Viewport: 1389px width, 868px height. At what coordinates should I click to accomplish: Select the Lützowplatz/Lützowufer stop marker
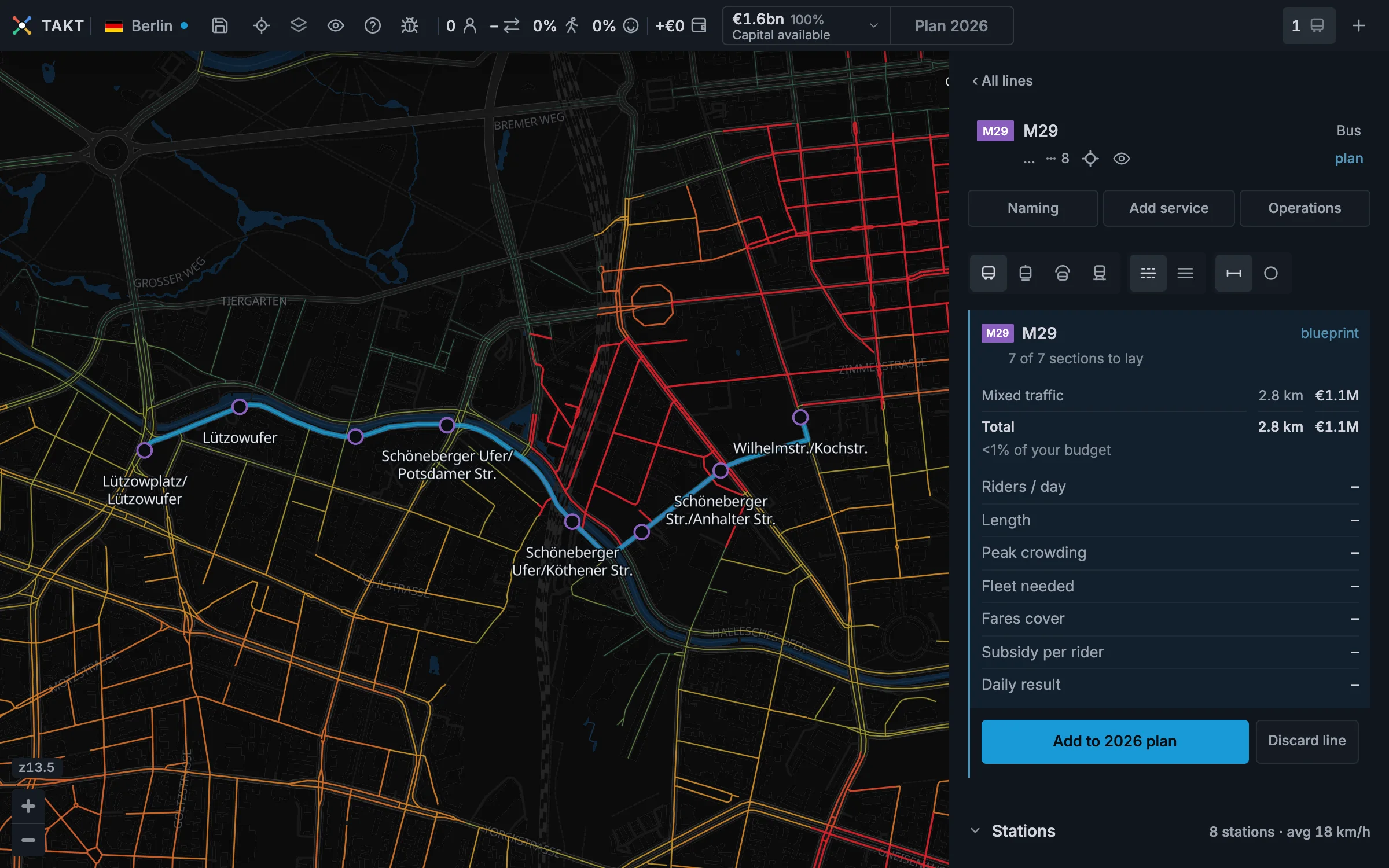pos(145,450)
